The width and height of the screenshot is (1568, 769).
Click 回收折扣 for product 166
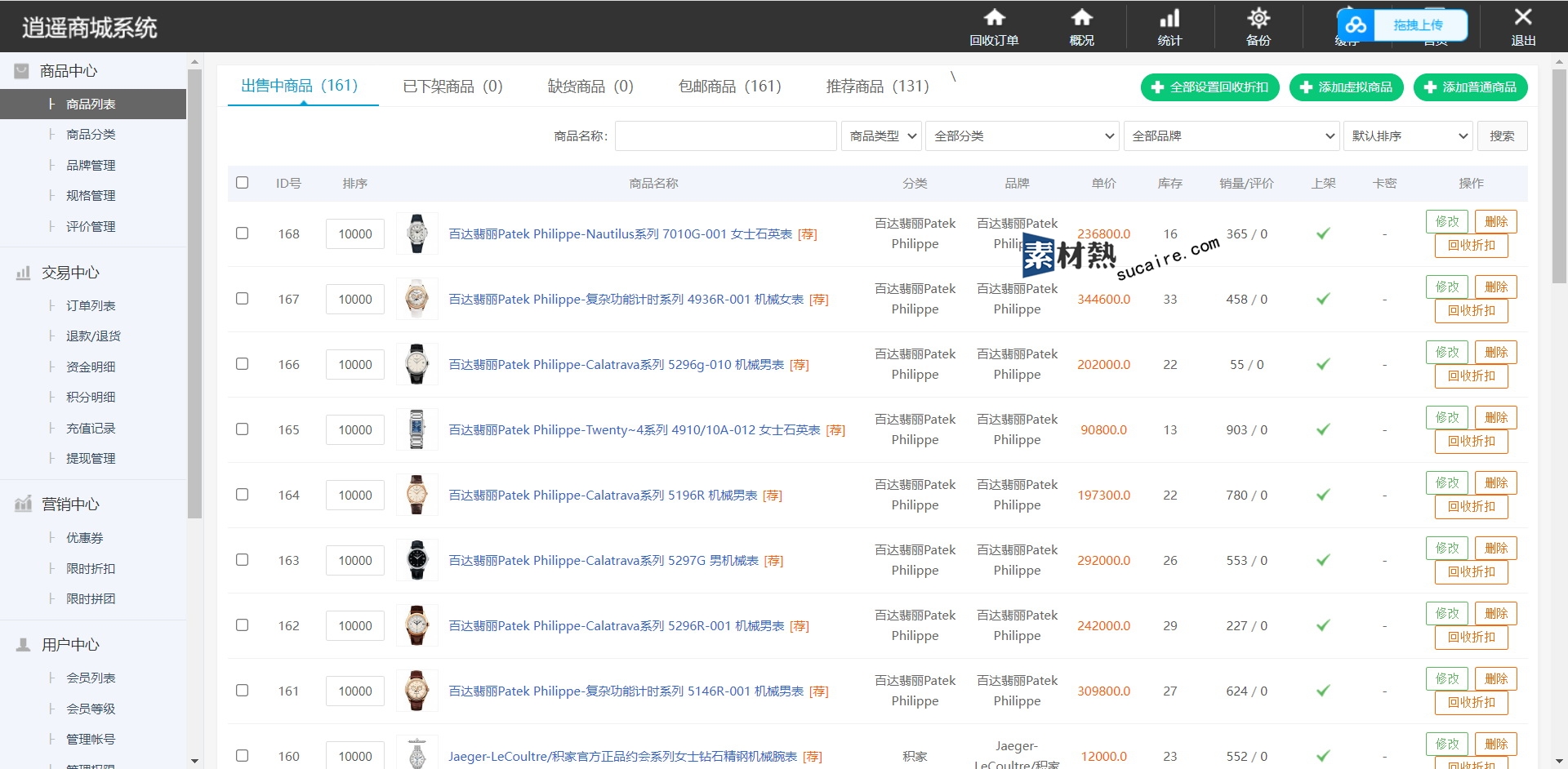1472,376
